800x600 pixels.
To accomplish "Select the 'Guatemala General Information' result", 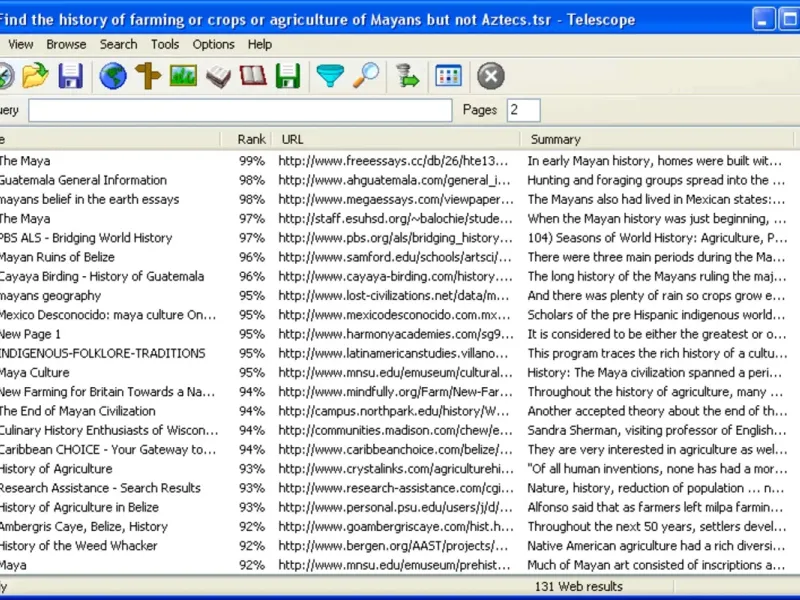I will (400, 180).
